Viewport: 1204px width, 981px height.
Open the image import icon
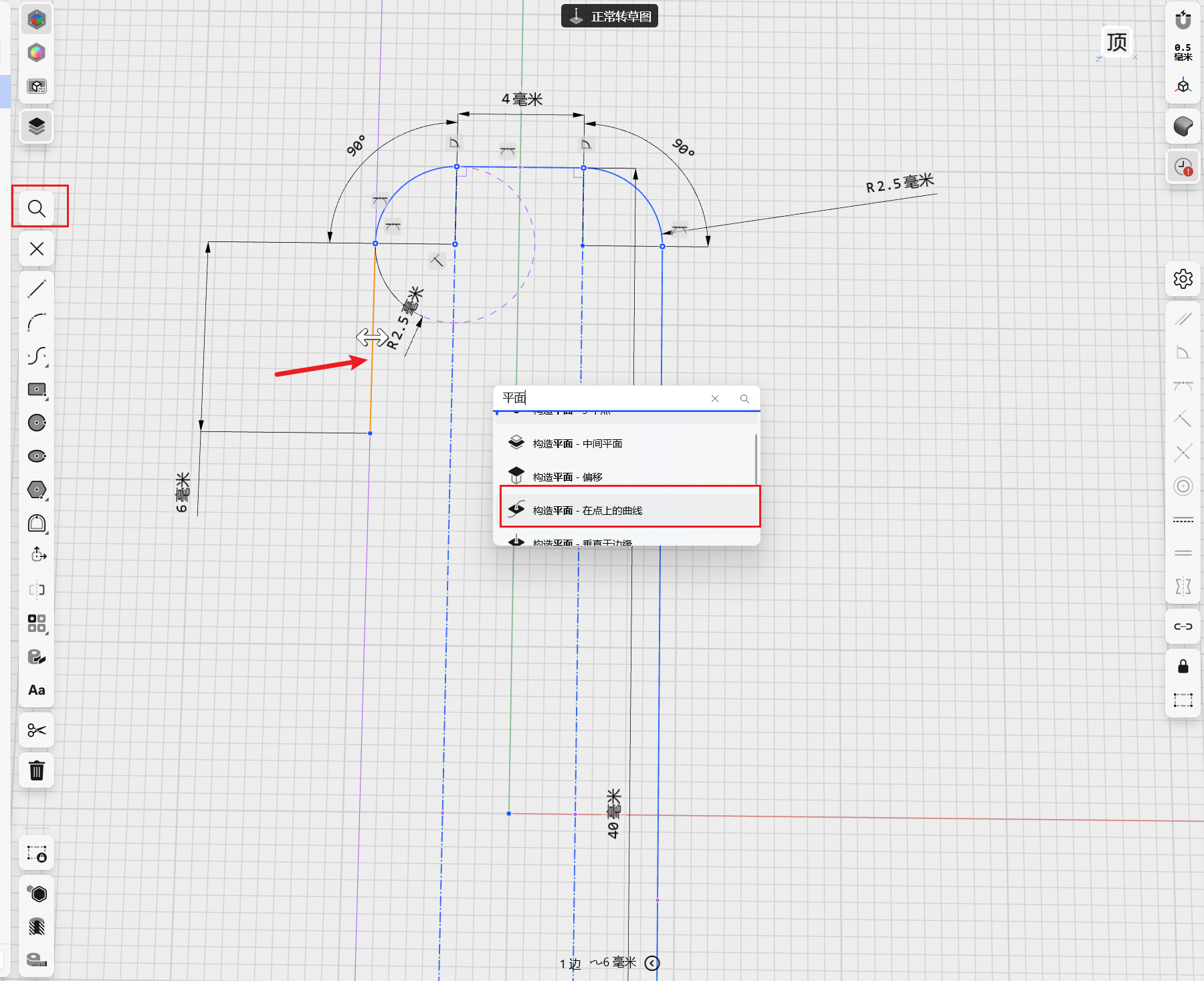[37, 86]
